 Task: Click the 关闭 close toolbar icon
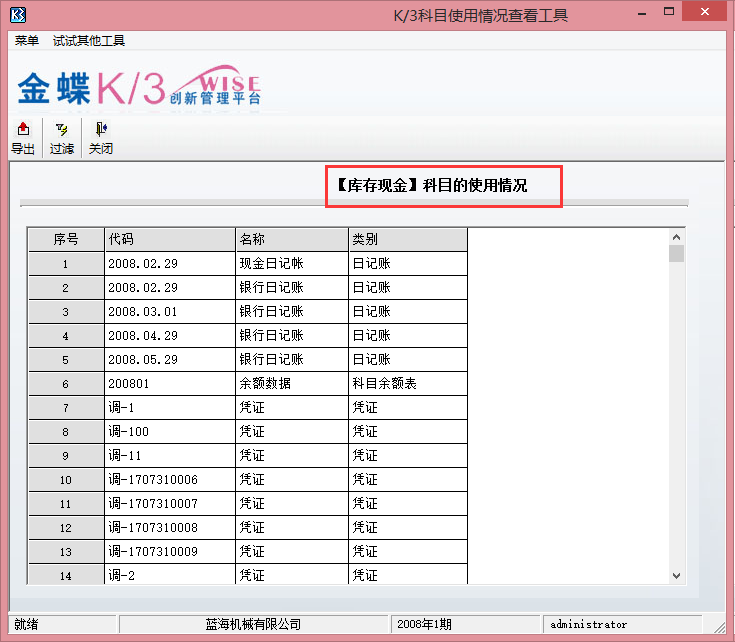click(x=101, y=138)
